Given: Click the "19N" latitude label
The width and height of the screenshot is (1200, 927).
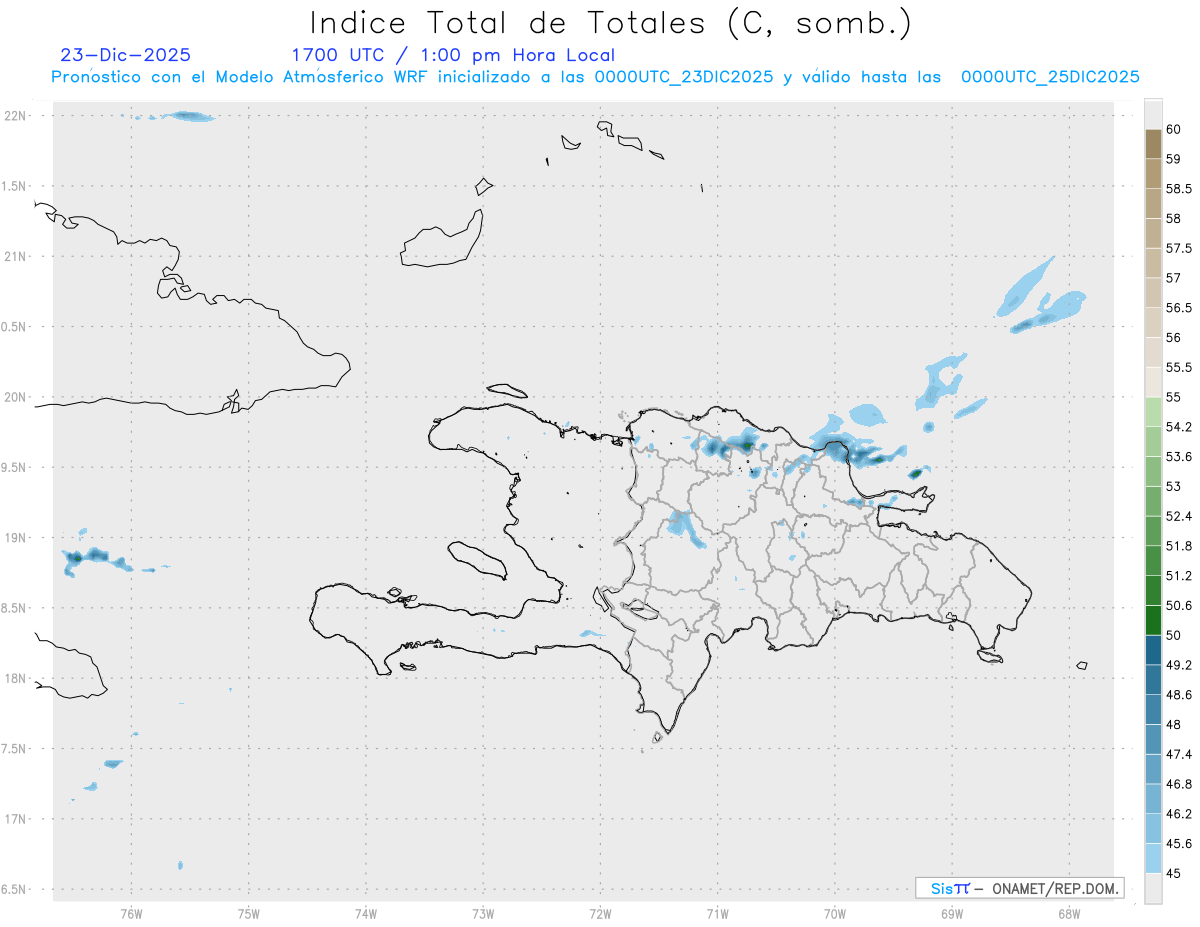Looking at the screenshot, I should pyautogui.click(x=15, y=538).
